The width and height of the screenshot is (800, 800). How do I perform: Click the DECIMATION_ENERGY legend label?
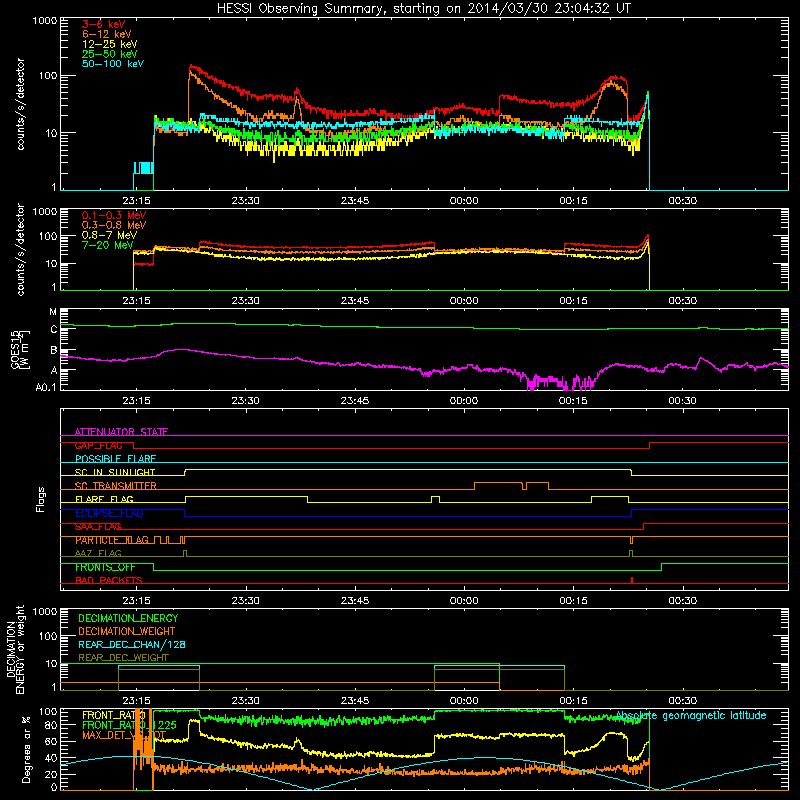pyautogui.click(x=128, y=618)
